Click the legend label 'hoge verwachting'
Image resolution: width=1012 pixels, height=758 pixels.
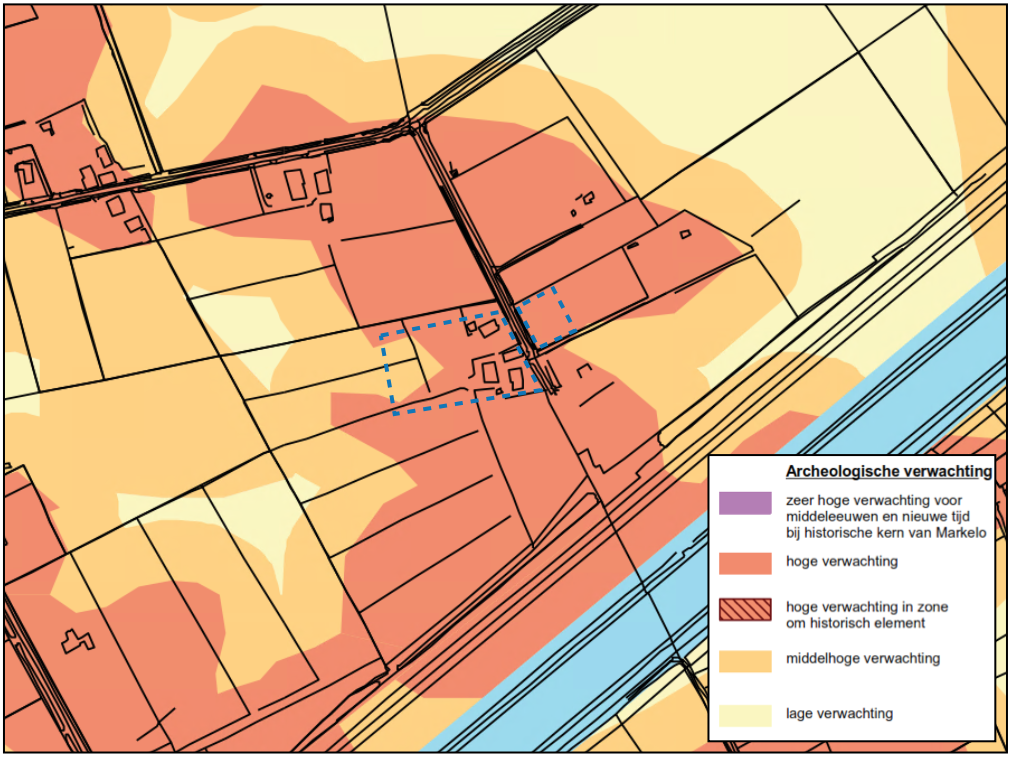pos(842,562)
